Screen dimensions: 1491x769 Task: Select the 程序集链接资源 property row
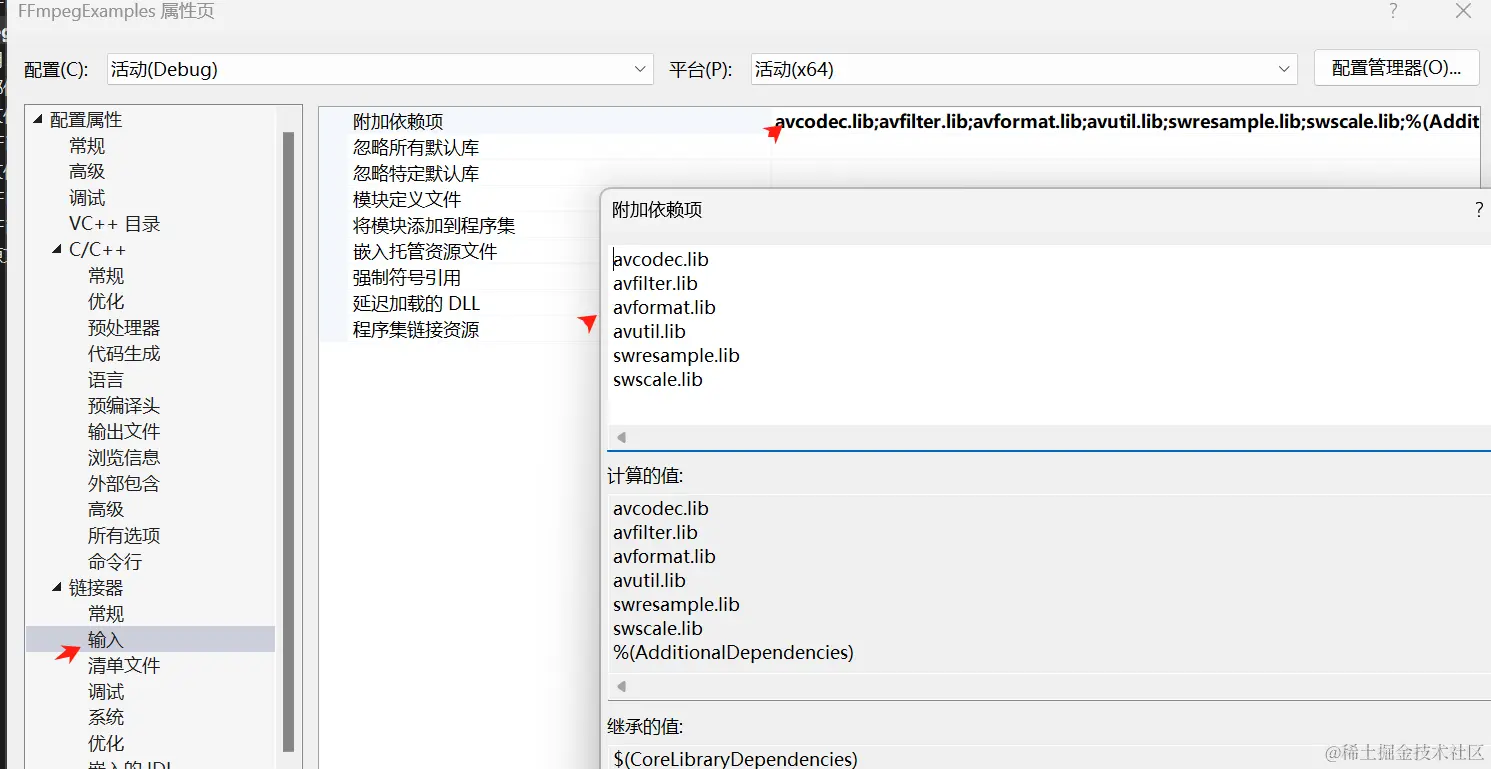point(416,329)
